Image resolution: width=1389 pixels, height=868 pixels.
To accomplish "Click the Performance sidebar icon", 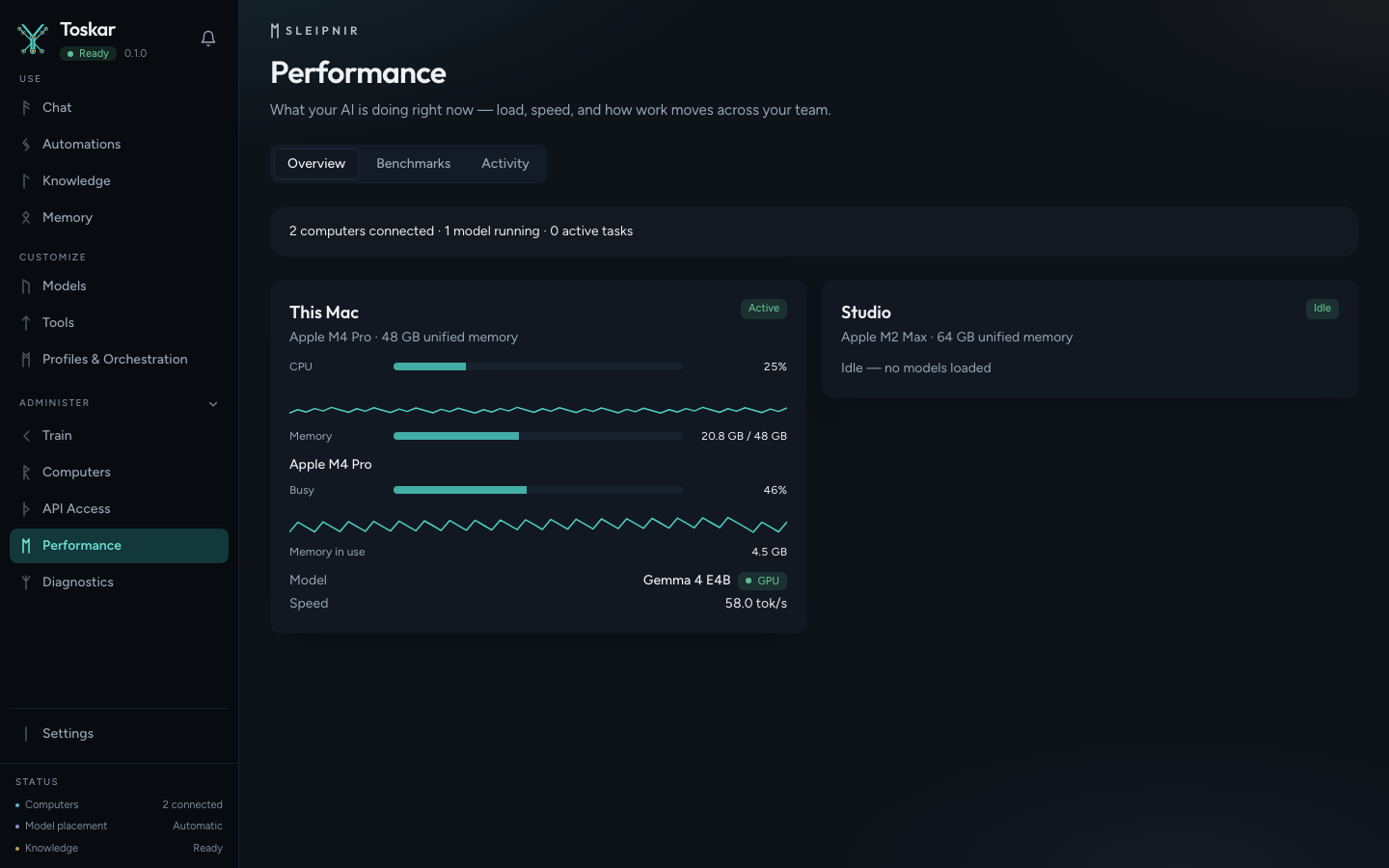I will (26, 546).
